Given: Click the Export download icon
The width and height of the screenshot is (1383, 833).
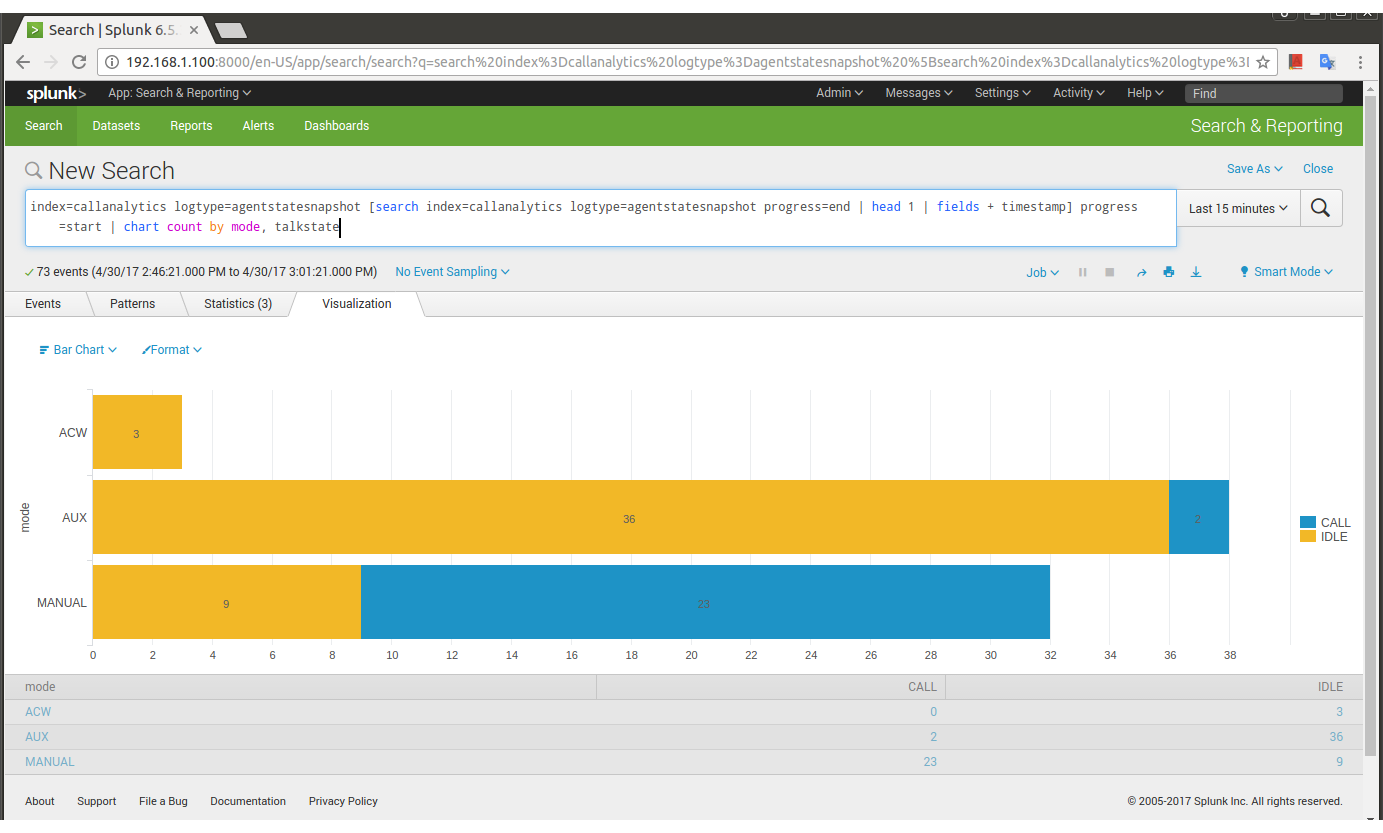Looking at the screenshot, I should pos(1195,272).
